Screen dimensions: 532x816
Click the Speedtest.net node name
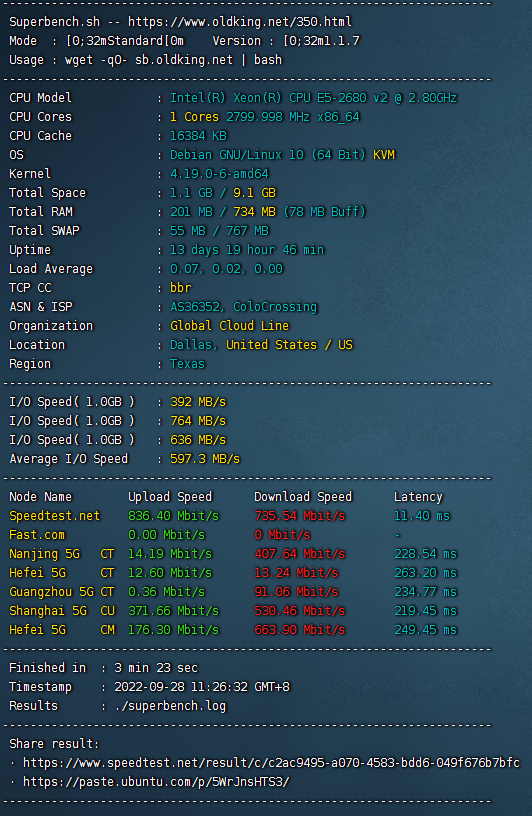point(55,516)
